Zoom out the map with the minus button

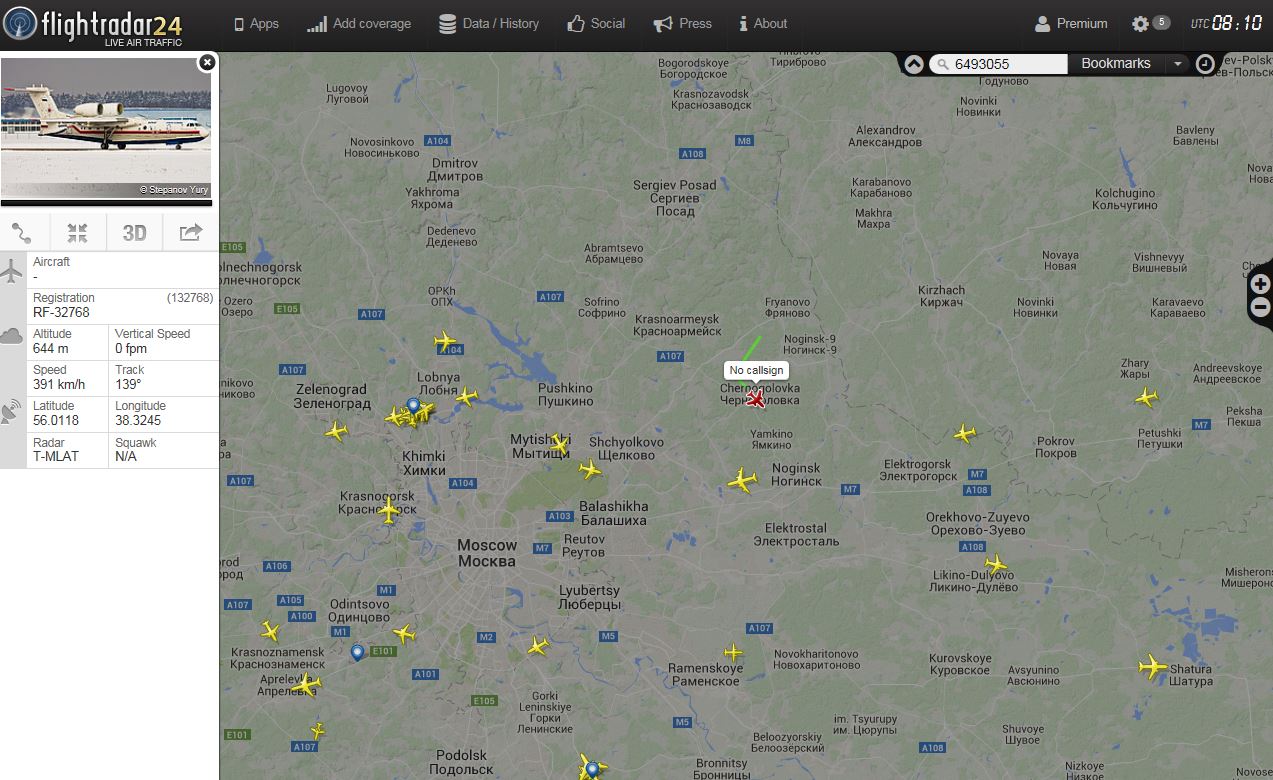[x=1260, y=308]
